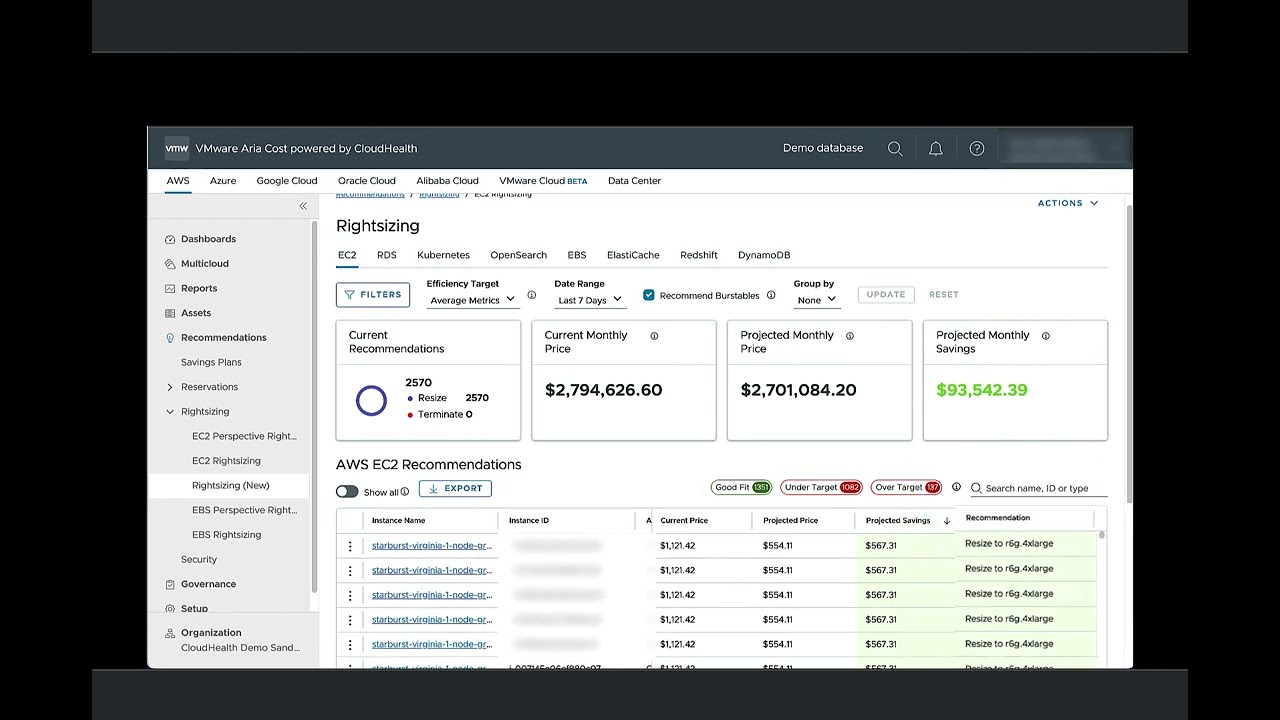Open the RDS rightsizing tab
This screenshot has width=1280, height=720.
click(387, 255)
